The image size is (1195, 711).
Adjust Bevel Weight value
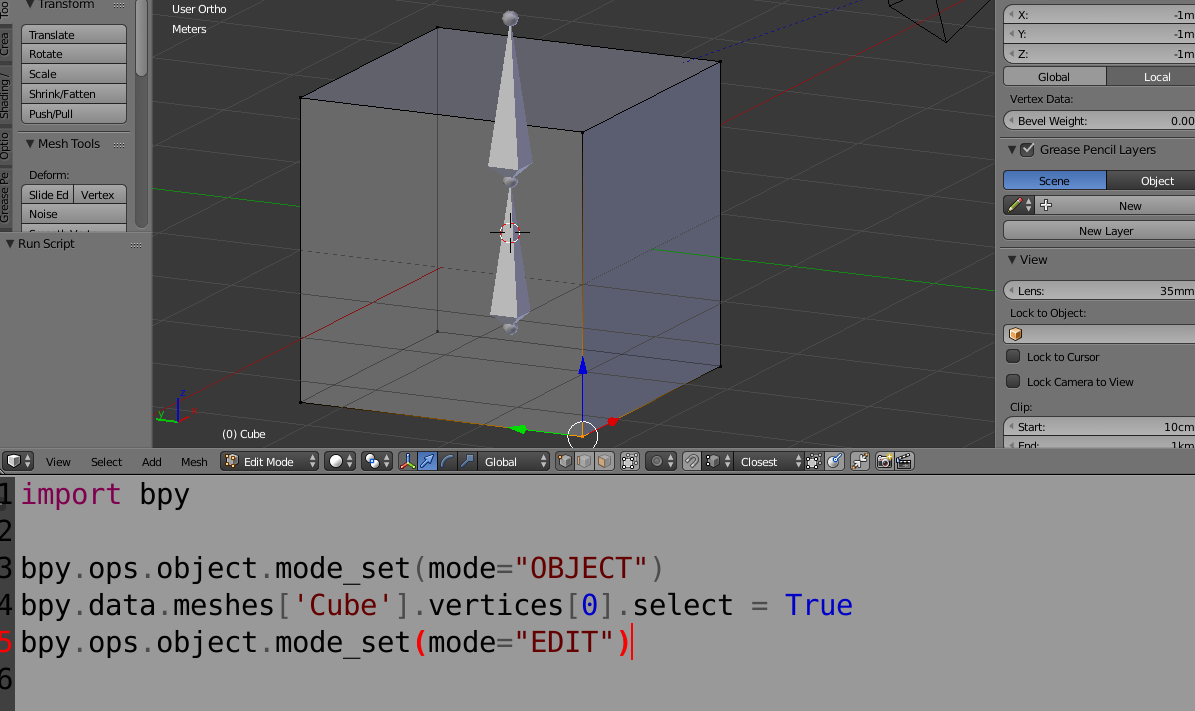pyautogui.click(x=1100, y=121)
